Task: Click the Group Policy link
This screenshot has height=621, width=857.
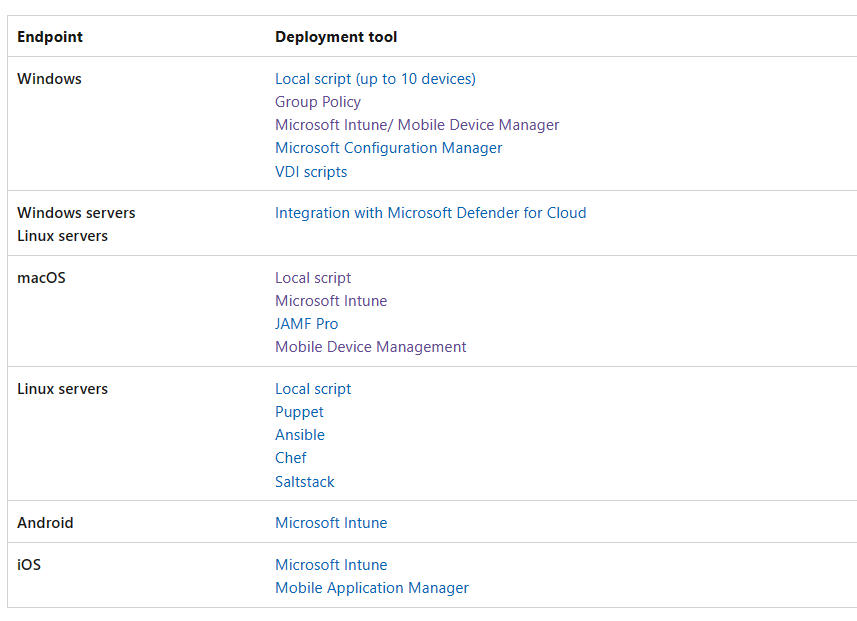Action: coord(318,101)
